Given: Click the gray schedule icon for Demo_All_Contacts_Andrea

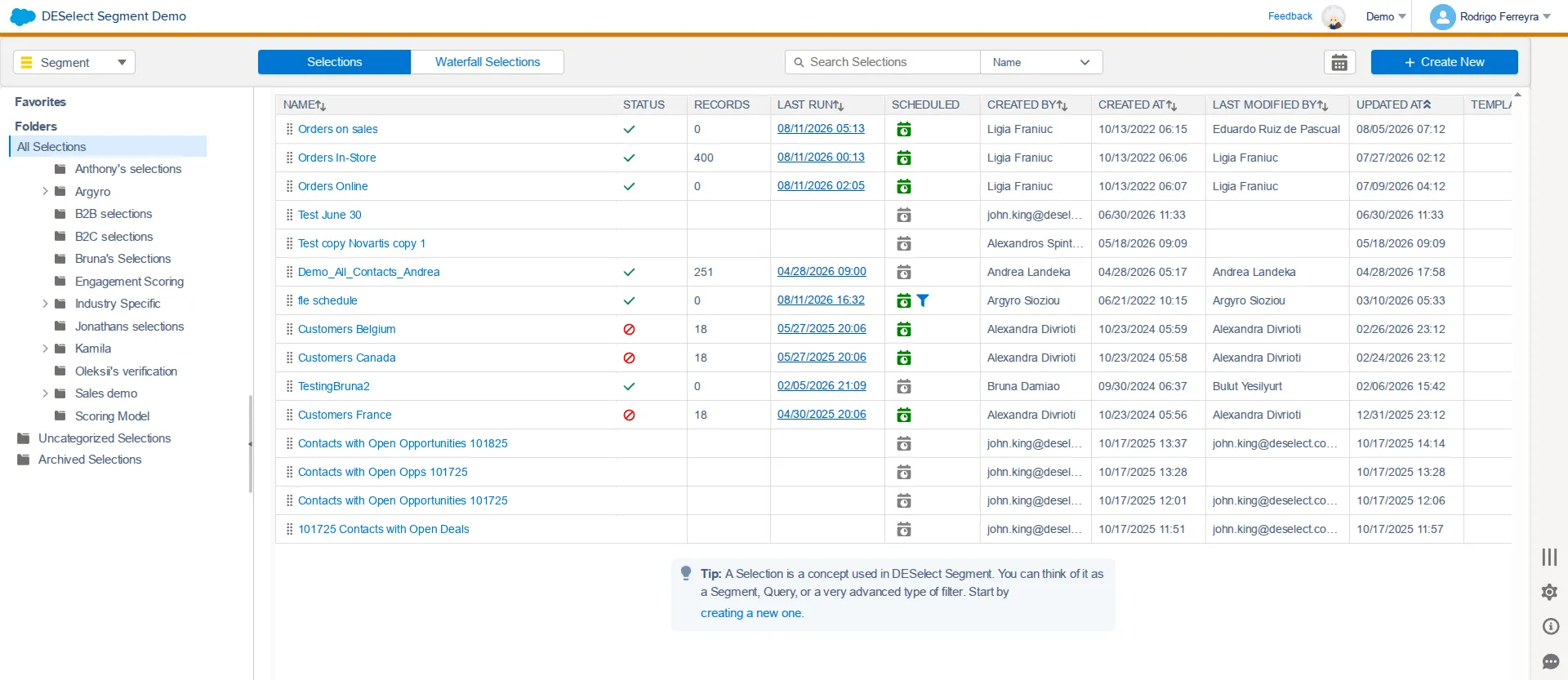Looking at the screenshot, I should pos(904,272).
